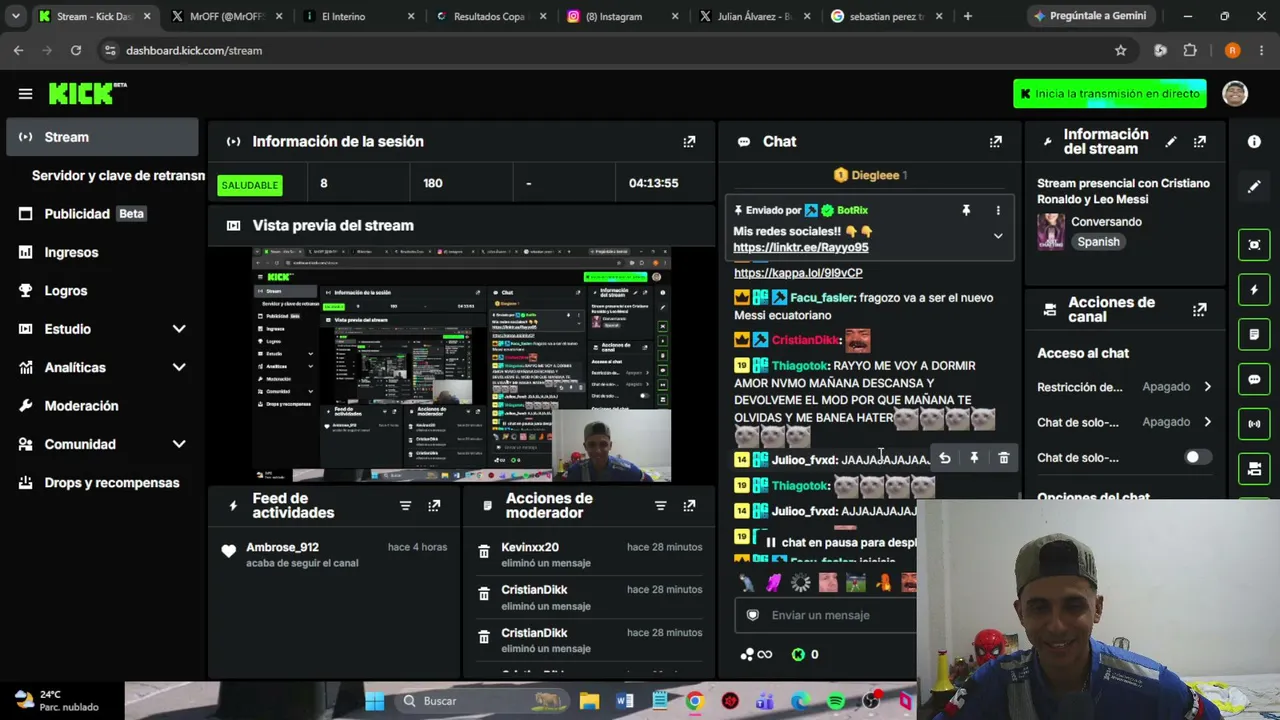Filter the Acciones de moderador list

[x=660, y=506]
